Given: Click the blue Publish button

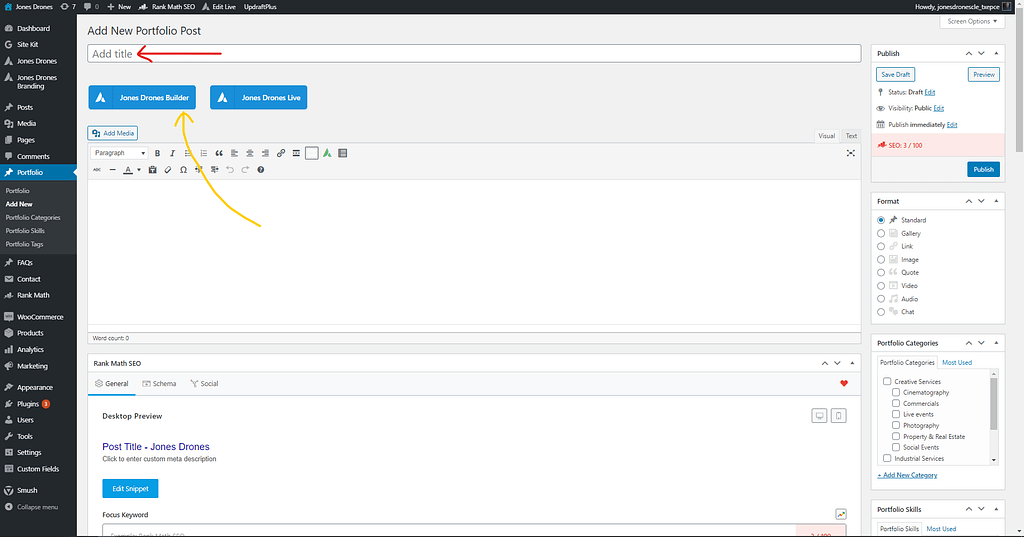Looking at the screenshot, I should [x=984, y=169].
